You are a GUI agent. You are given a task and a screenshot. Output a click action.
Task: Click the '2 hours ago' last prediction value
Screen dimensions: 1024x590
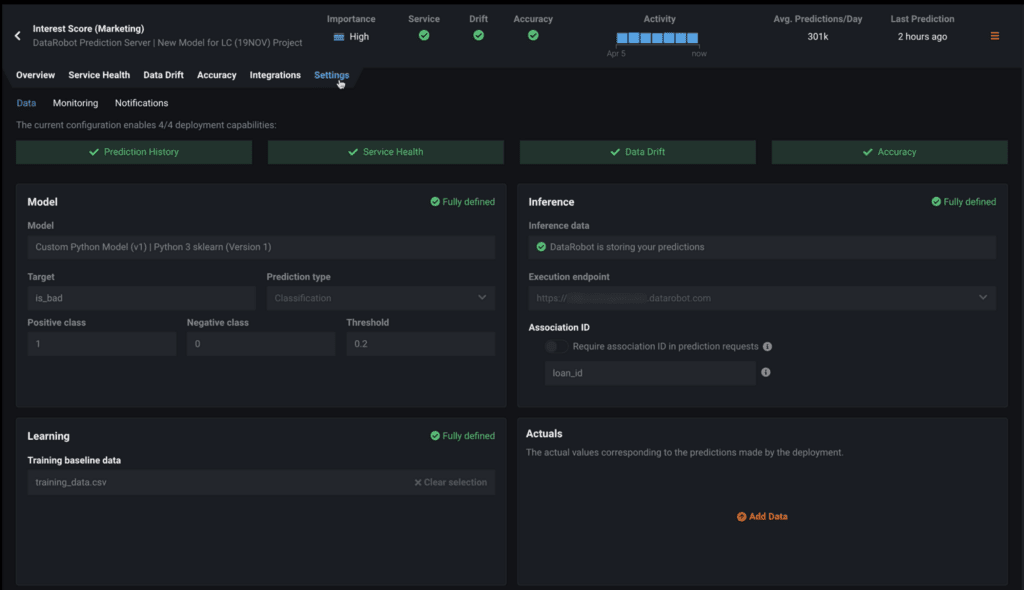[x=922, y=37]
